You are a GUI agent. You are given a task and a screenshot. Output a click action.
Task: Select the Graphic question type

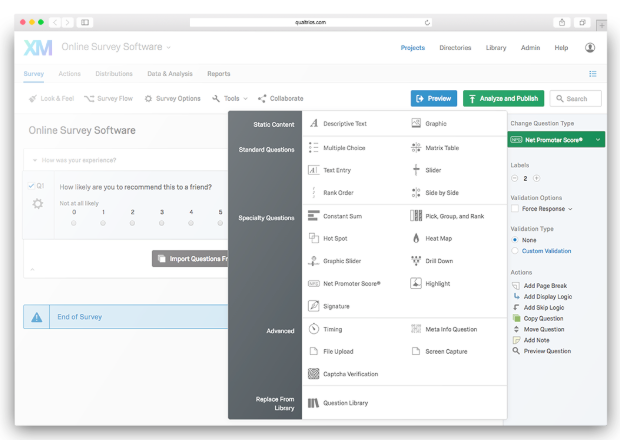429,124
